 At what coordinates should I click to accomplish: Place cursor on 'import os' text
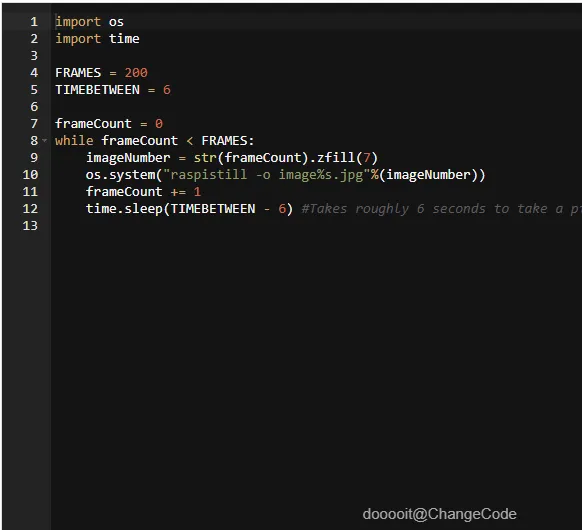[x=89, y=22]
